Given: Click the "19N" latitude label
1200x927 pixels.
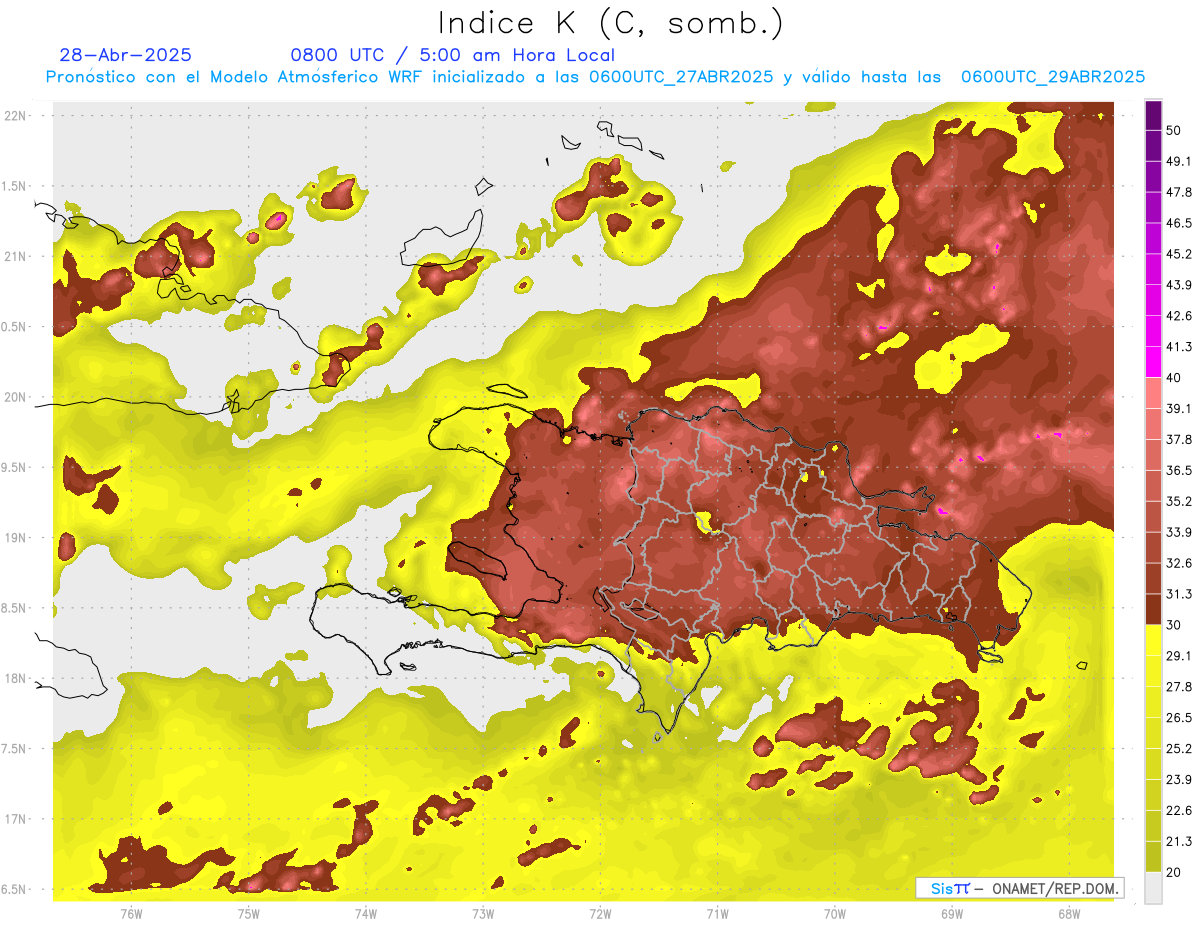Looking at the screenshot, I should (15, 537).
